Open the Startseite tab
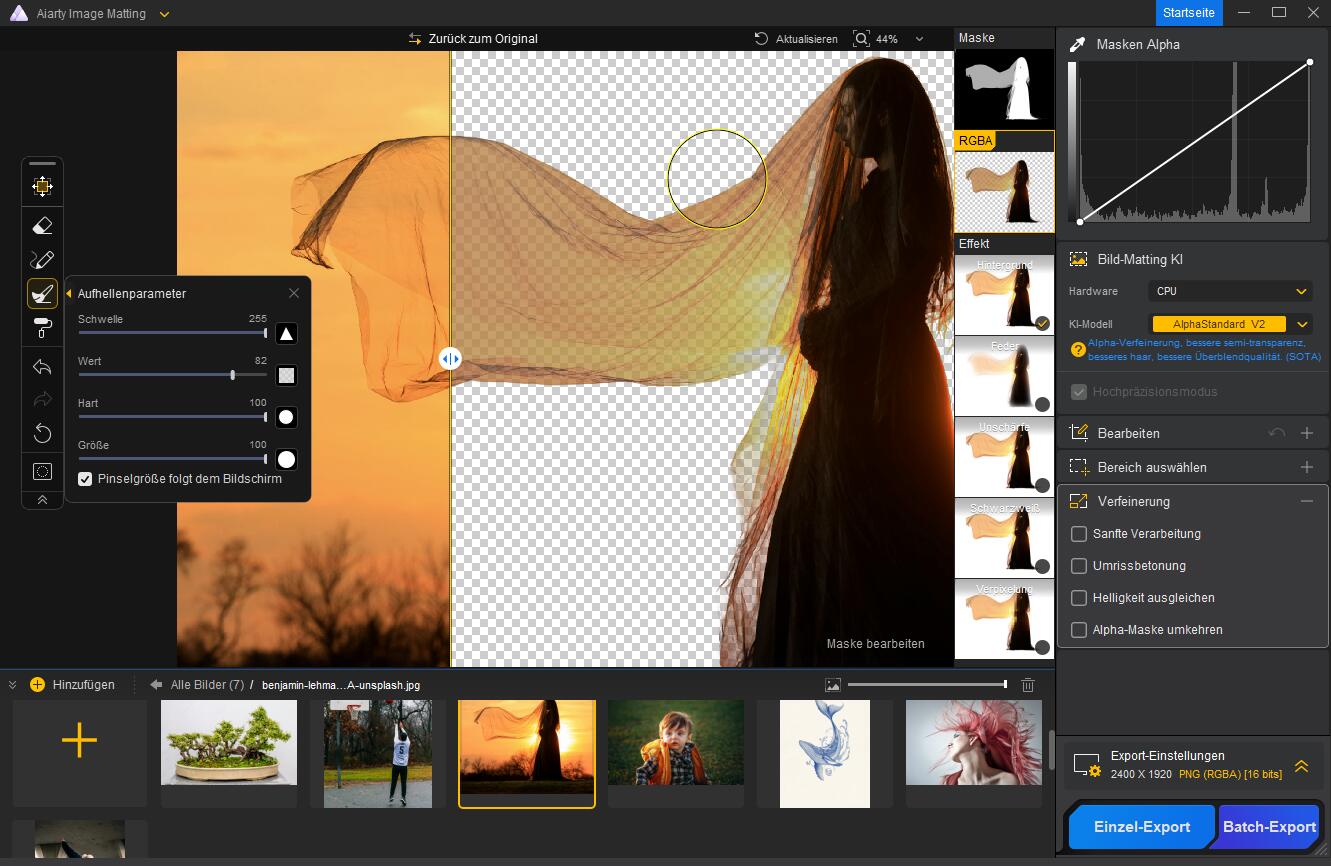1331x866 pixels. point(1188,13)
